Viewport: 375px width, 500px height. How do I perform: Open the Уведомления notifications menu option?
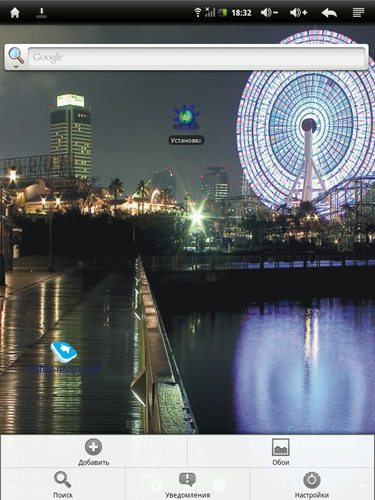(187, 484)
